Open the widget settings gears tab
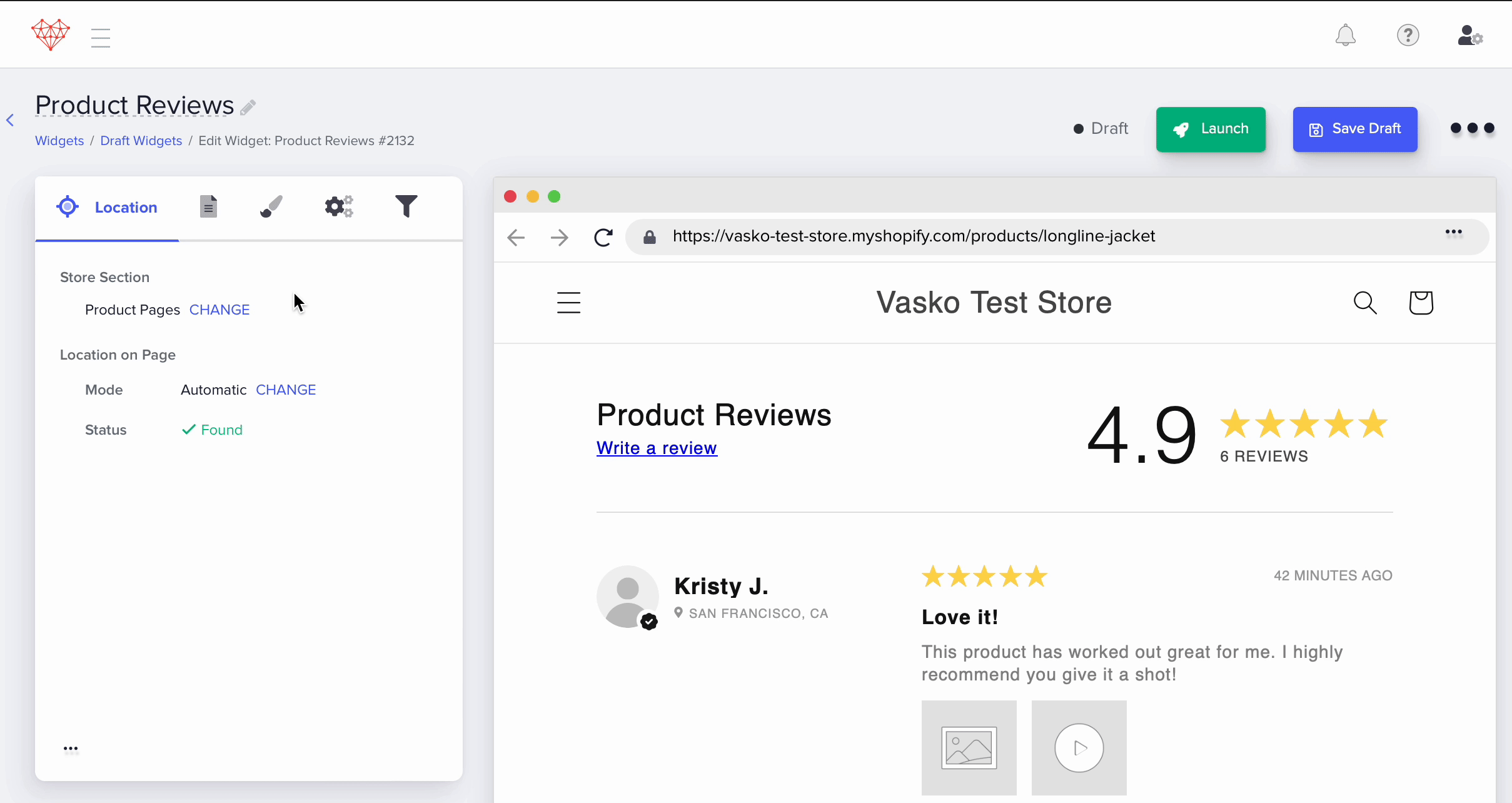The image size is (1512, 803). tap(340, 206)
